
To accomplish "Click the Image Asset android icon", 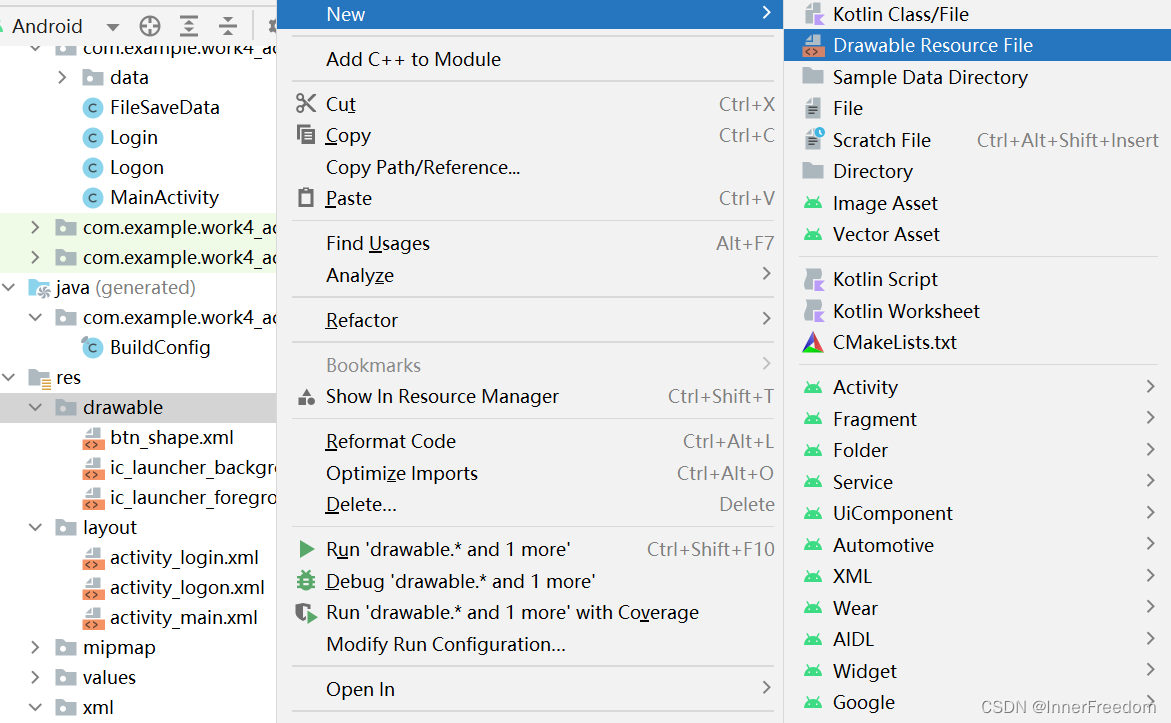I will [813, 202].
